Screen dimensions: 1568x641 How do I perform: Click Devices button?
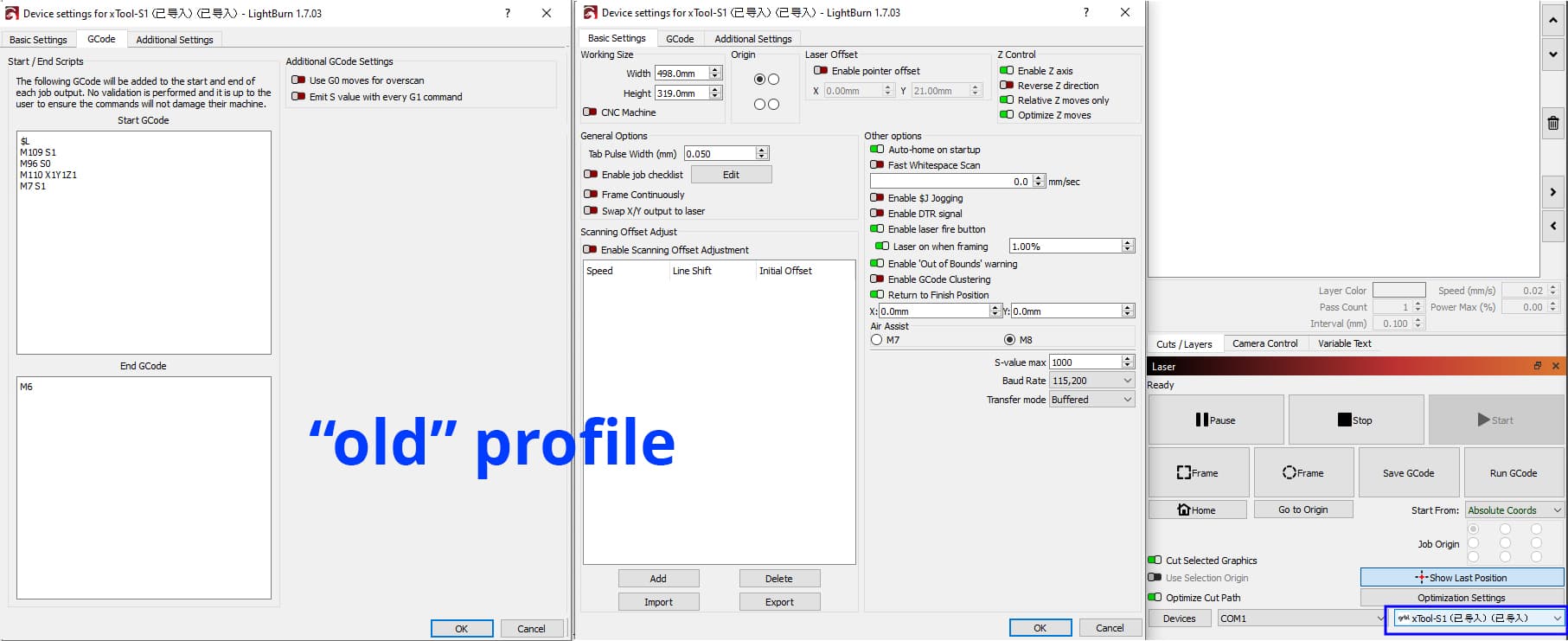click(1180, 618)
